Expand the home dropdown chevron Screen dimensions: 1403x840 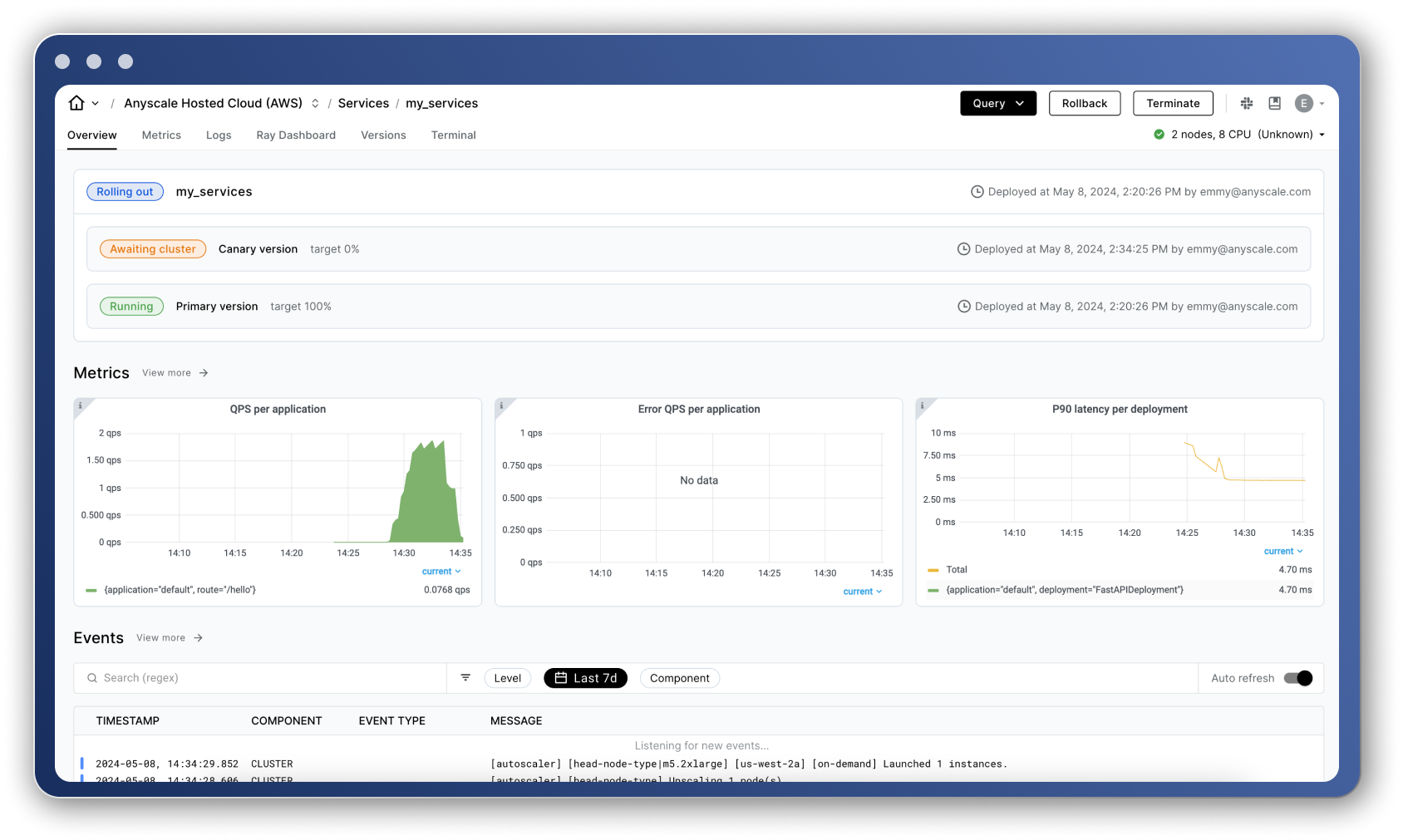[96, 104]
